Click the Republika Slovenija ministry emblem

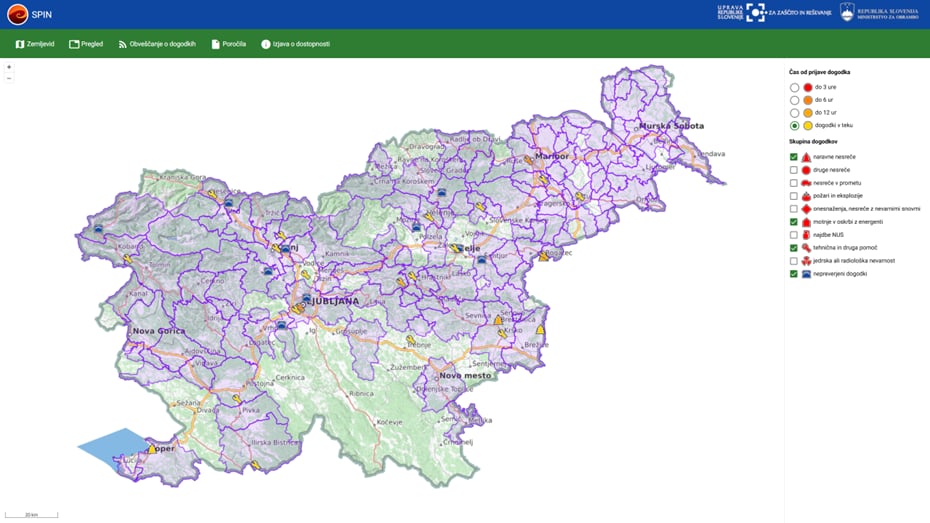(x=847, y=12)
